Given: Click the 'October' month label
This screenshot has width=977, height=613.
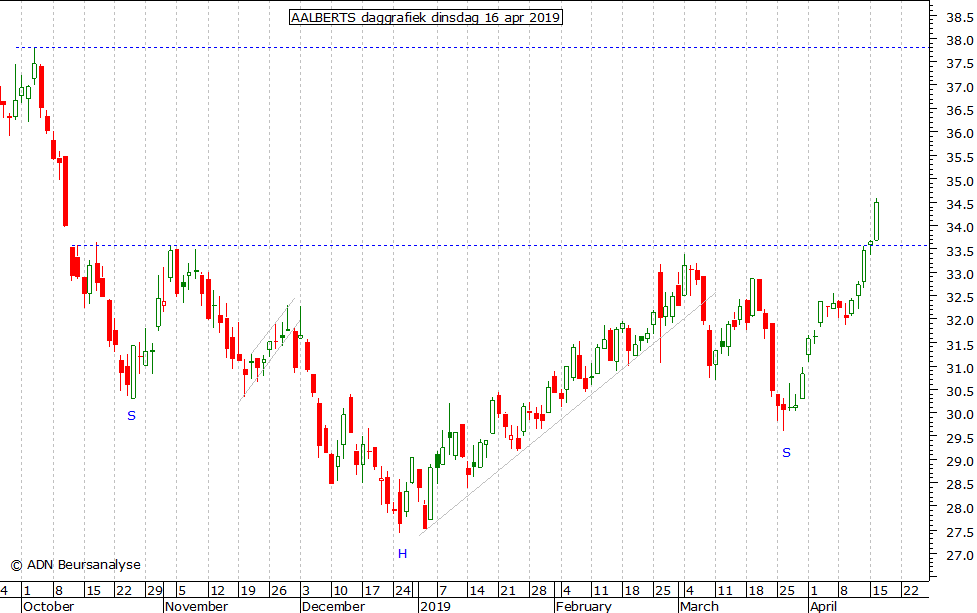Looking at the screenshot, I should coord(48,606).
